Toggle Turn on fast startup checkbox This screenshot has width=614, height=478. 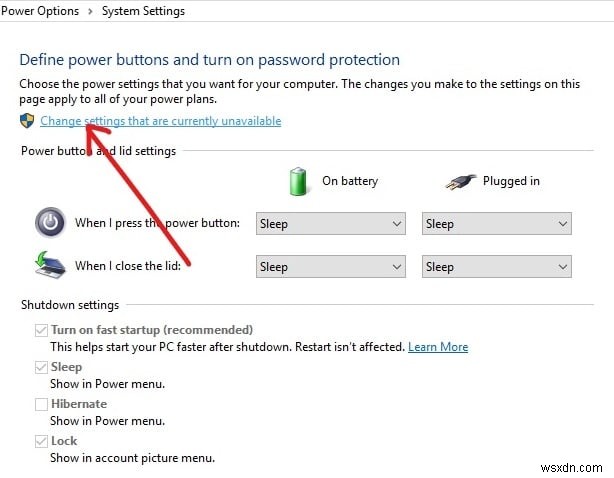(41, 330)
